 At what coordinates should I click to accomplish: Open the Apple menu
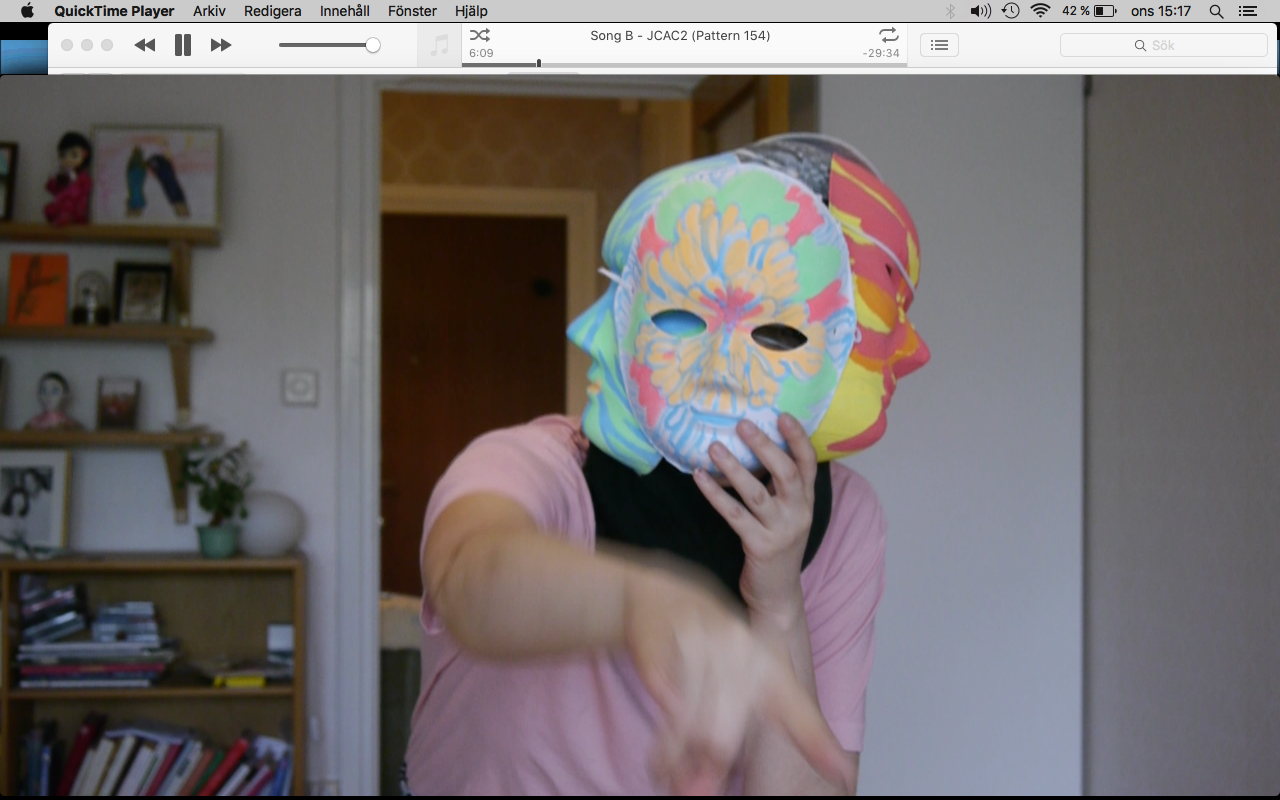click(x=27, y=11)
